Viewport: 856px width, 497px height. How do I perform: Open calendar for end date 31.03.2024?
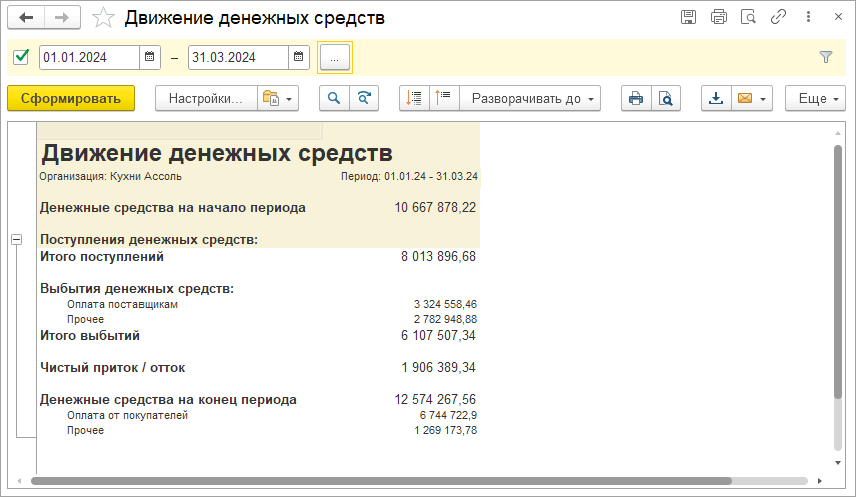pos(298,57)
